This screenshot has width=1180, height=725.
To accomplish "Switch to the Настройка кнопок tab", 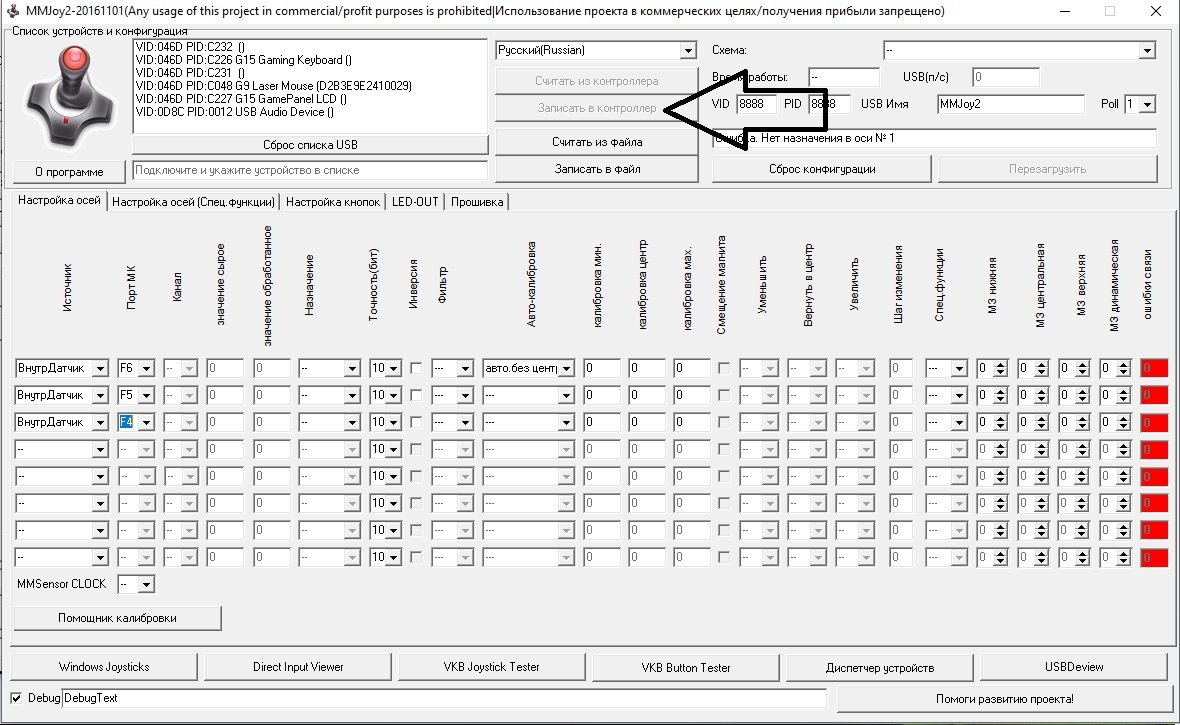I will click(333, 202).
